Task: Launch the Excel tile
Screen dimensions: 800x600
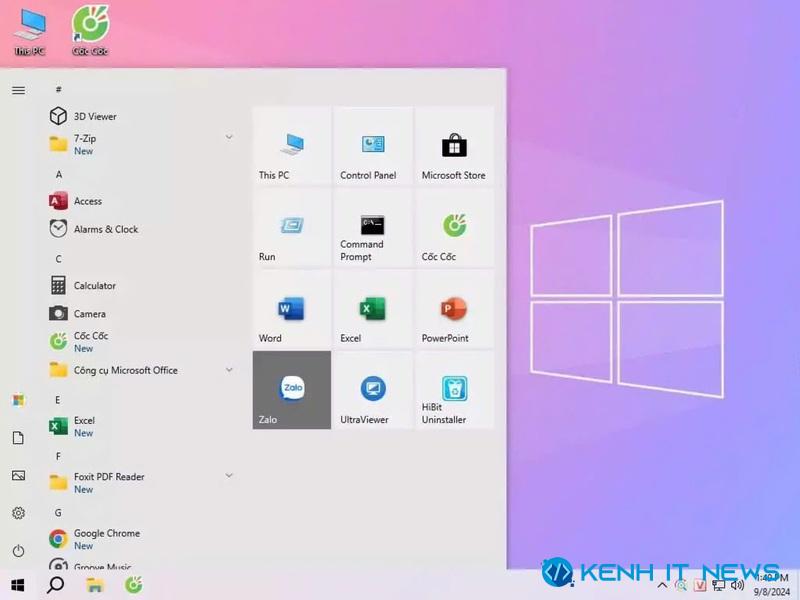Action: pos(373,309)
